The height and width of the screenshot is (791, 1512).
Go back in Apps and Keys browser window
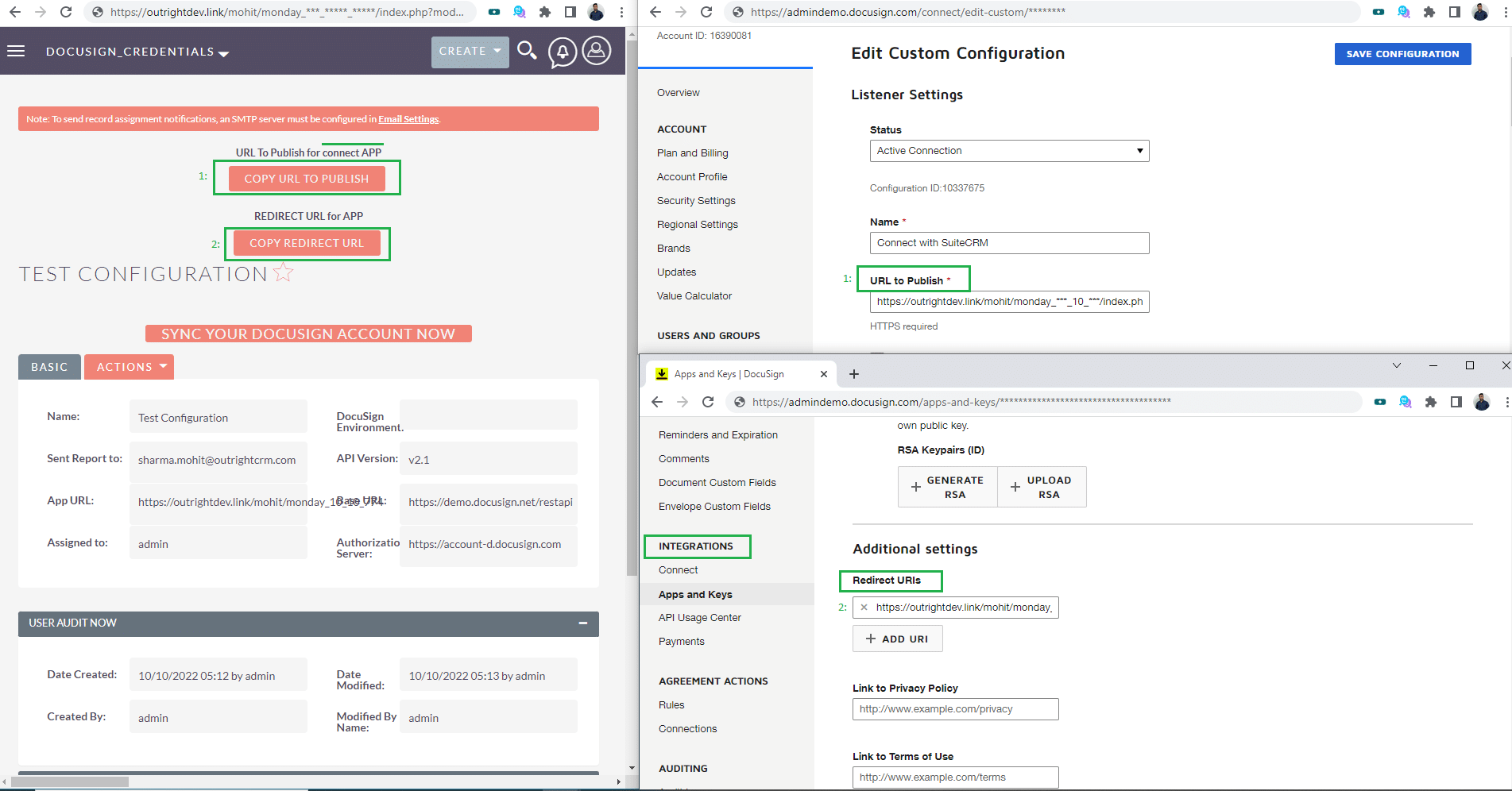pyautogui.click(x=657, y=402)
